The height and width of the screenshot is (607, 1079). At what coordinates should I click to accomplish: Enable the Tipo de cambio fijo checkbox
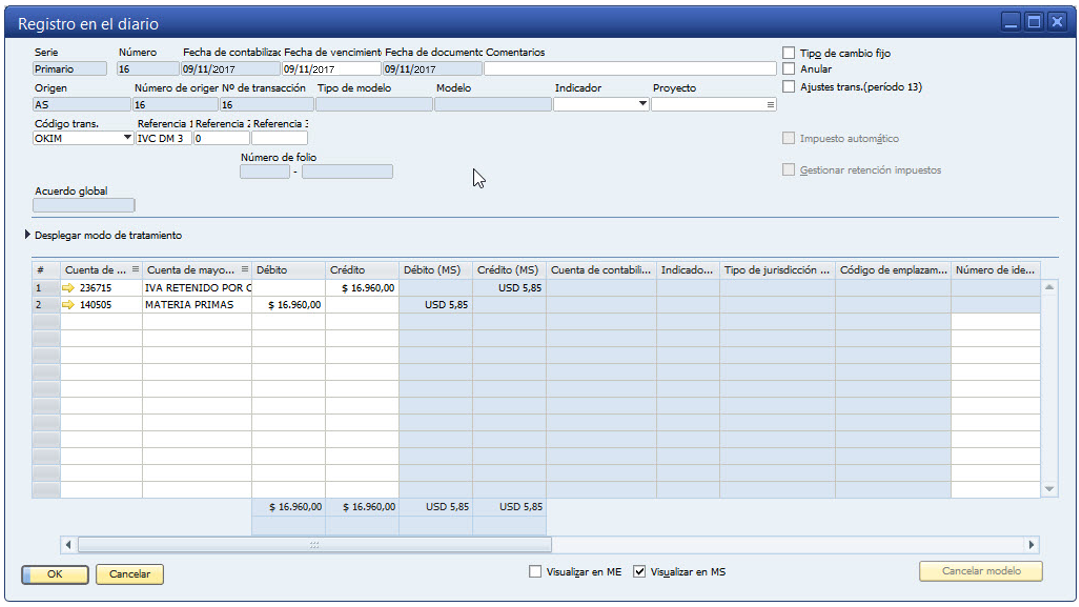point(789,53)
